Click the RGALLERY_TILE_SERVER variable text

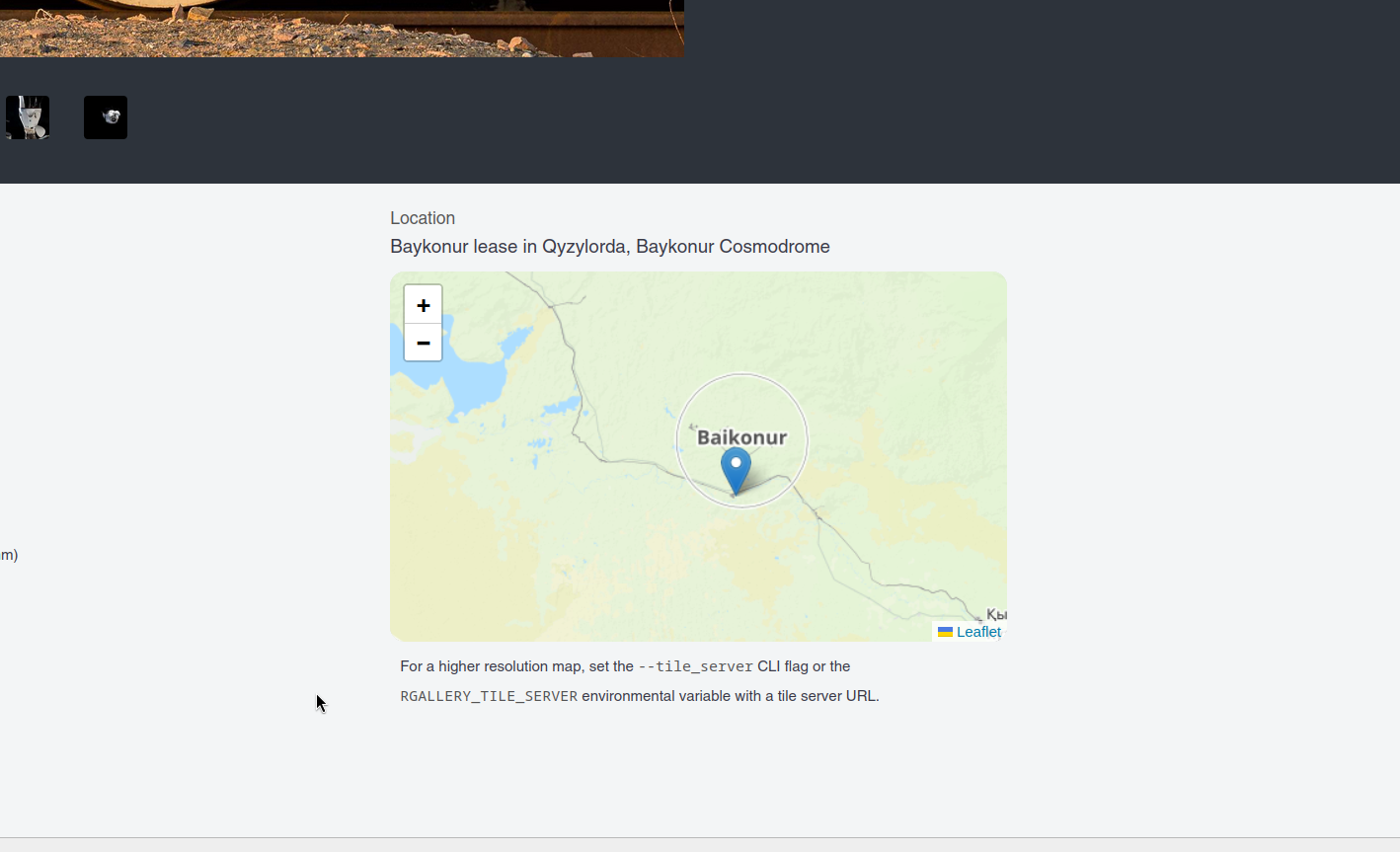pyautogui.click(x=489, y=696)
